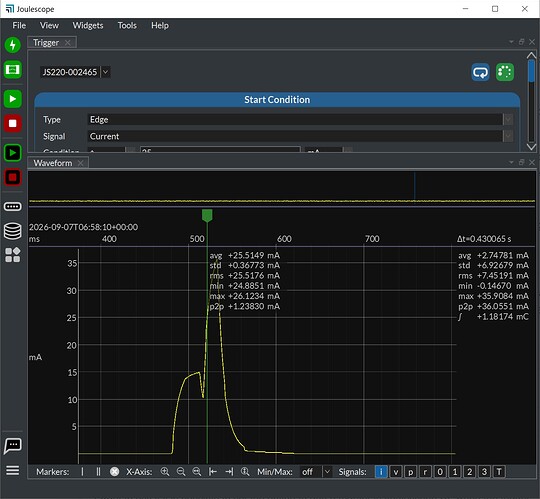The image size is (540, 499).
Task: Click the marker avg +25.5149 mA value
Action: pyautogui.click(x=254, y=256)
